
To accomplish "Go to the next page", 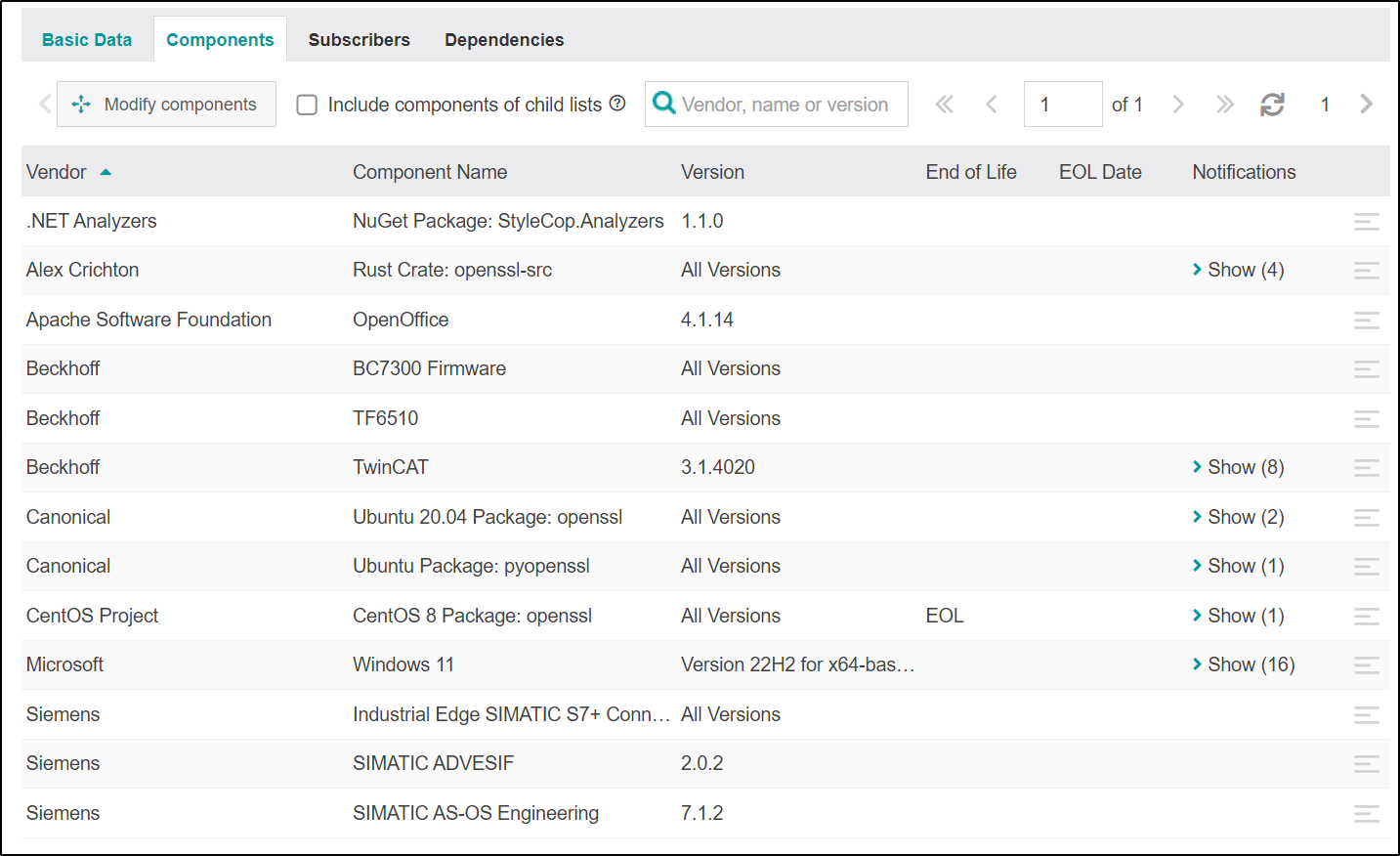I will click(1178, 105).
